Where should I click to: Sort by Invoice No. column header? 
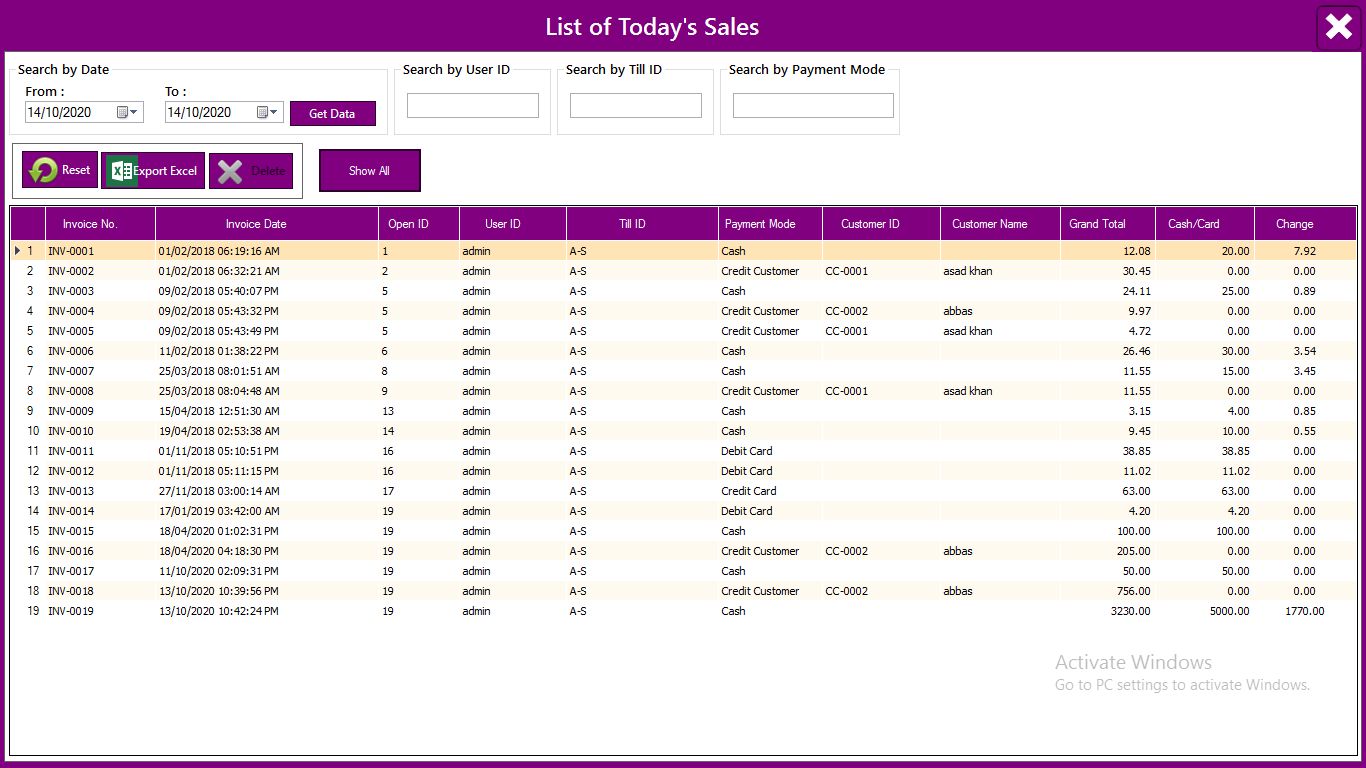tap(90, 224)
